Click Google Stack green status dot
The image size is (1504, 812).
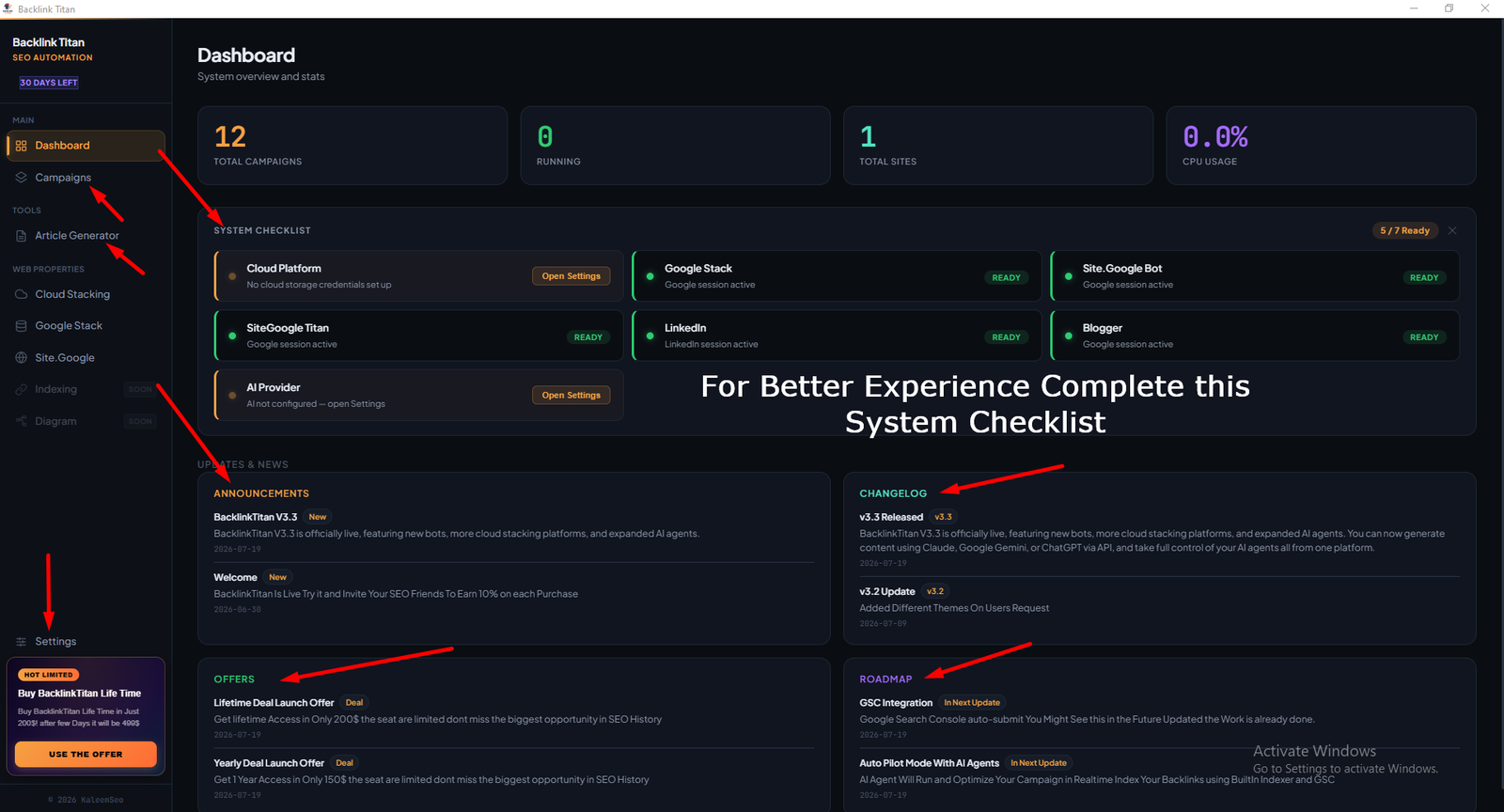click(650, 276)
